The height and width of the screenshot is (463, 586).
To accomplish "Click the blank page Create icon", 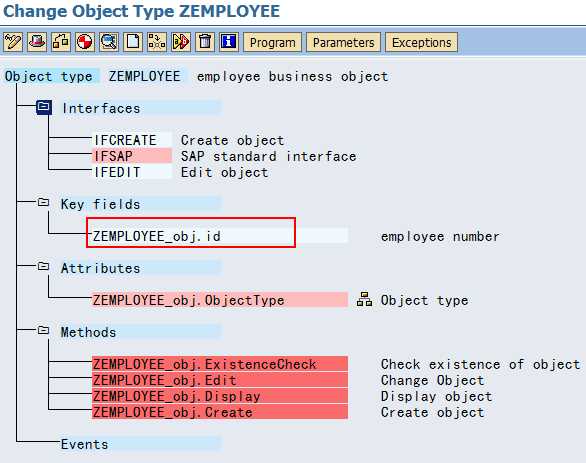I will pos(133,41).
